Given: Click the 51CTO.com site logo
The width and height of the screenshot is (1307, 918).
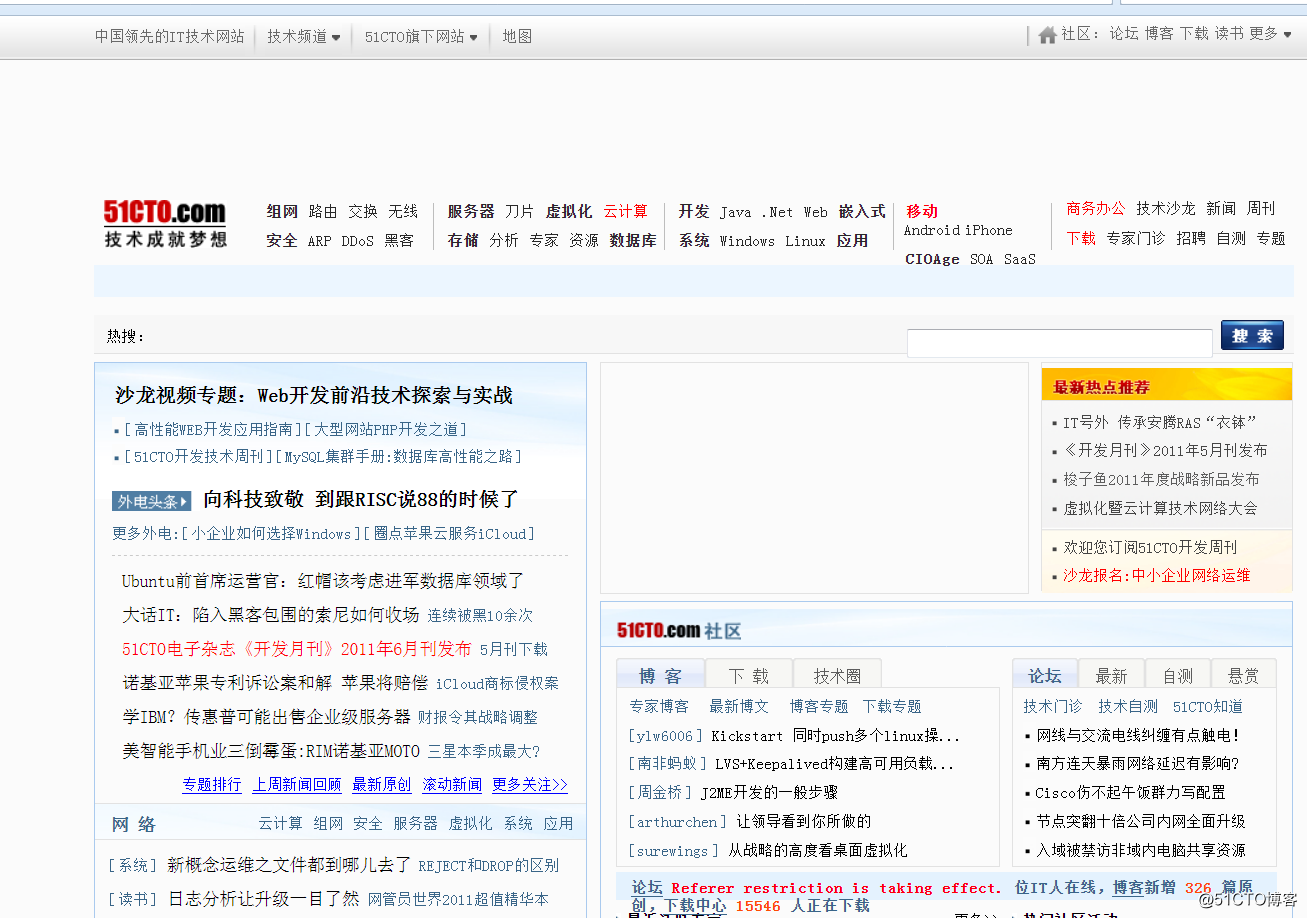Looking at the screenshot, I should pos(166,223).
